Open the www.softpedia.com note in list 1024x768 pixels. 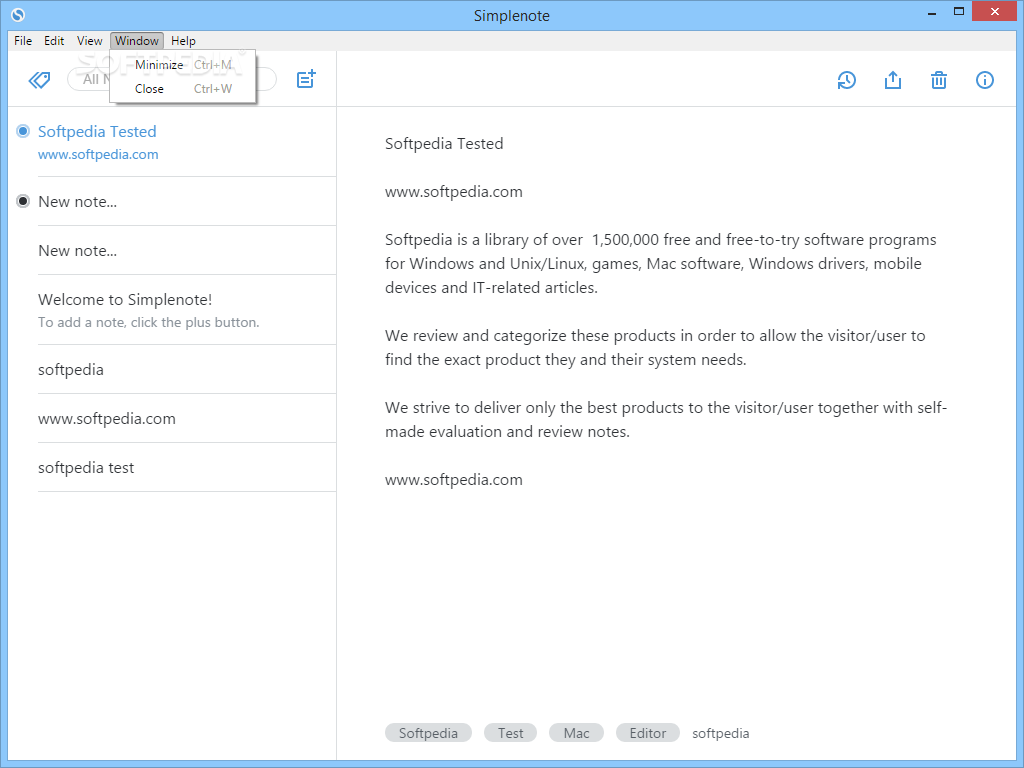(x=187, y=418)
